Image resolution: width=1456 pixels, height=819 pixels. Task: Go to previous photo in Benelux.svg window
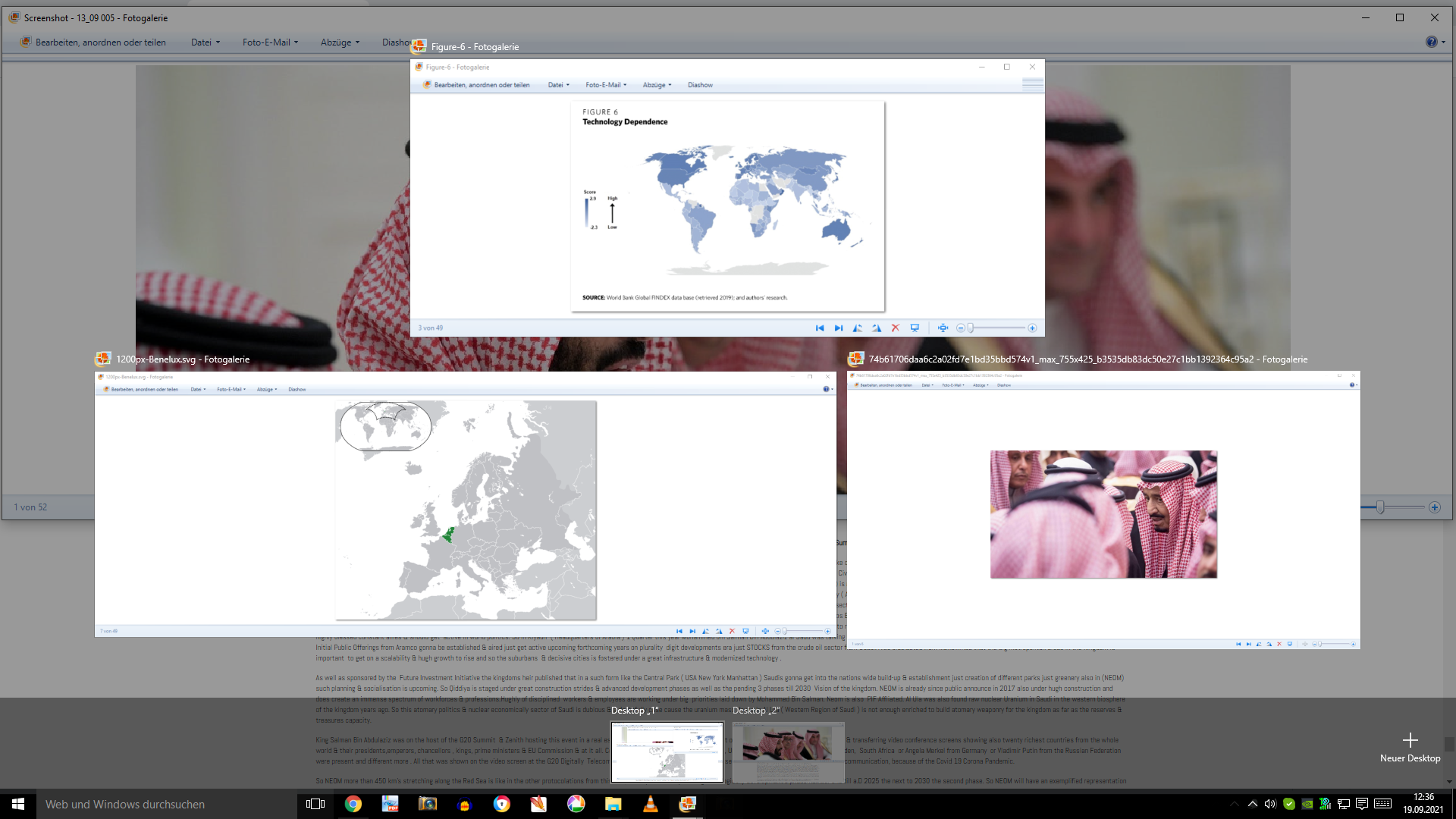(679, 631)
